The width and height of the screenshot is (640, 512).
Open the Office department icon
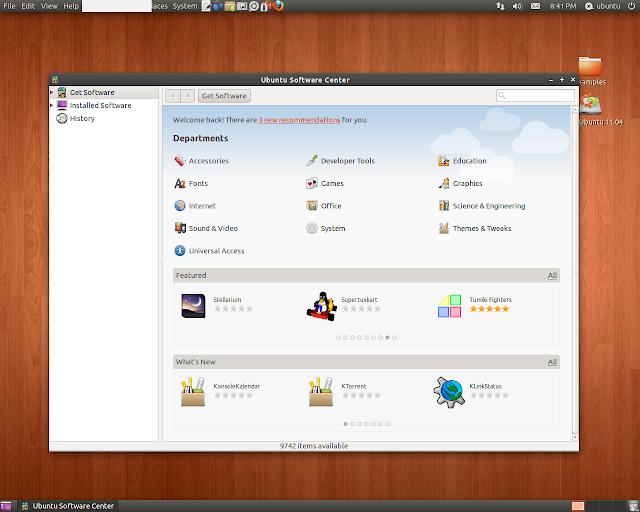pyautogui.click(x=312, y=206)
